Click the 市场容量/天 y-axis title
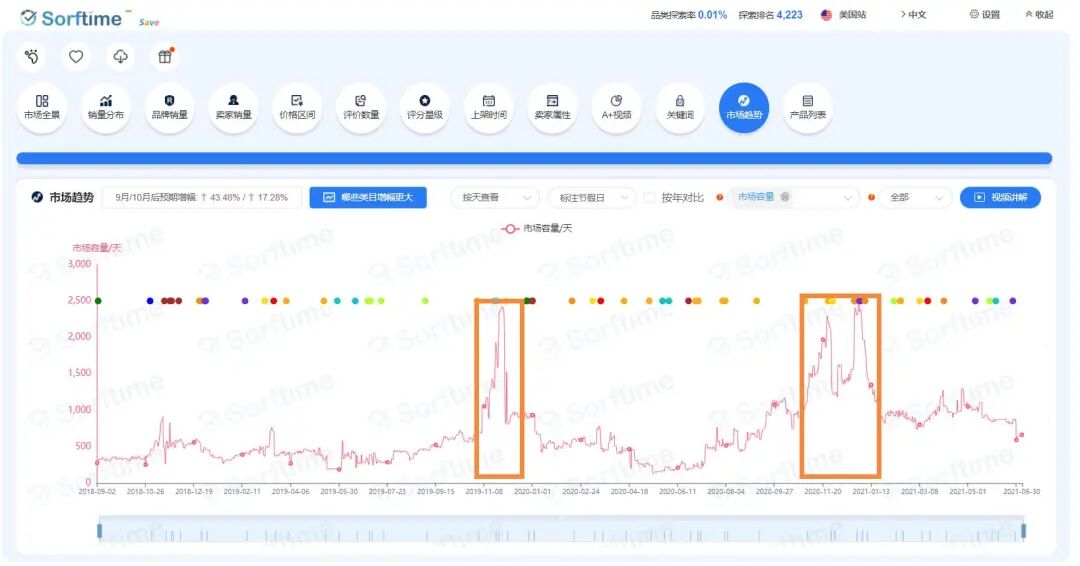1080x566 pixels. tap(97, 248)
